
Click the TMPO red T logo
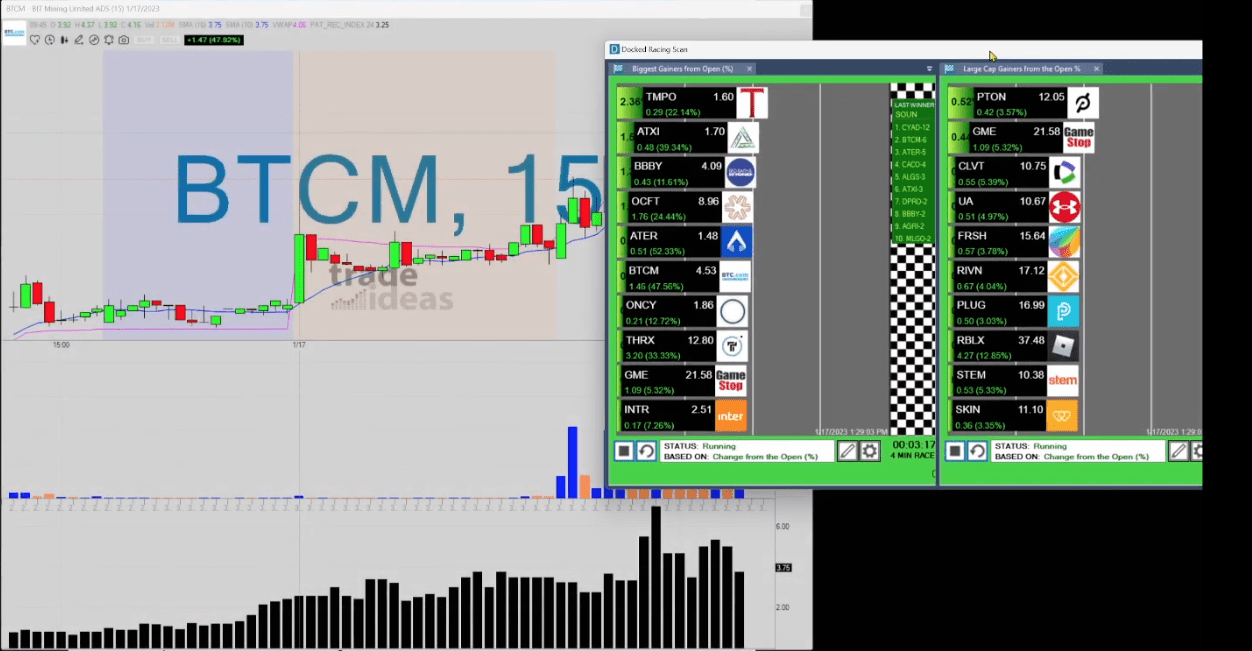click(x=752, y=103)
